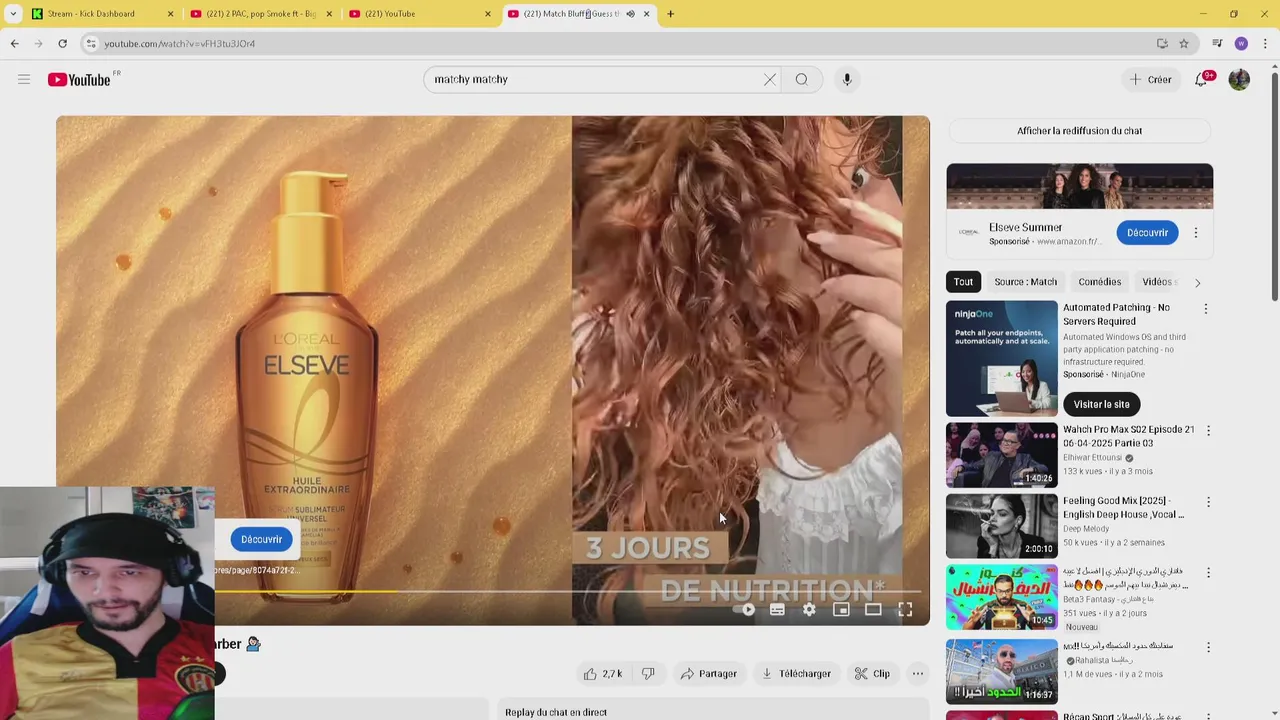Screen dimensions: 1280x720
Task: Download the video via Télécharger
Action: 796,673
